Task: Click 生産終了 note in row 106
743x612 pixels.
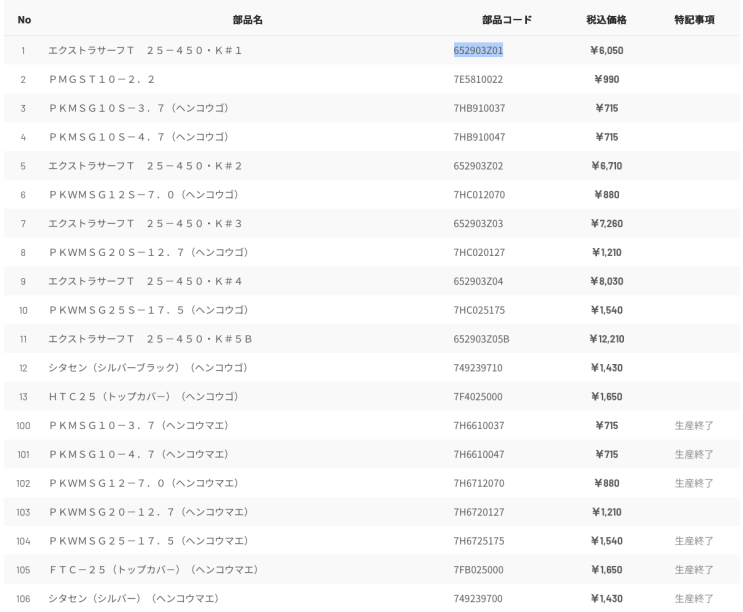Action: click(694, 598)
